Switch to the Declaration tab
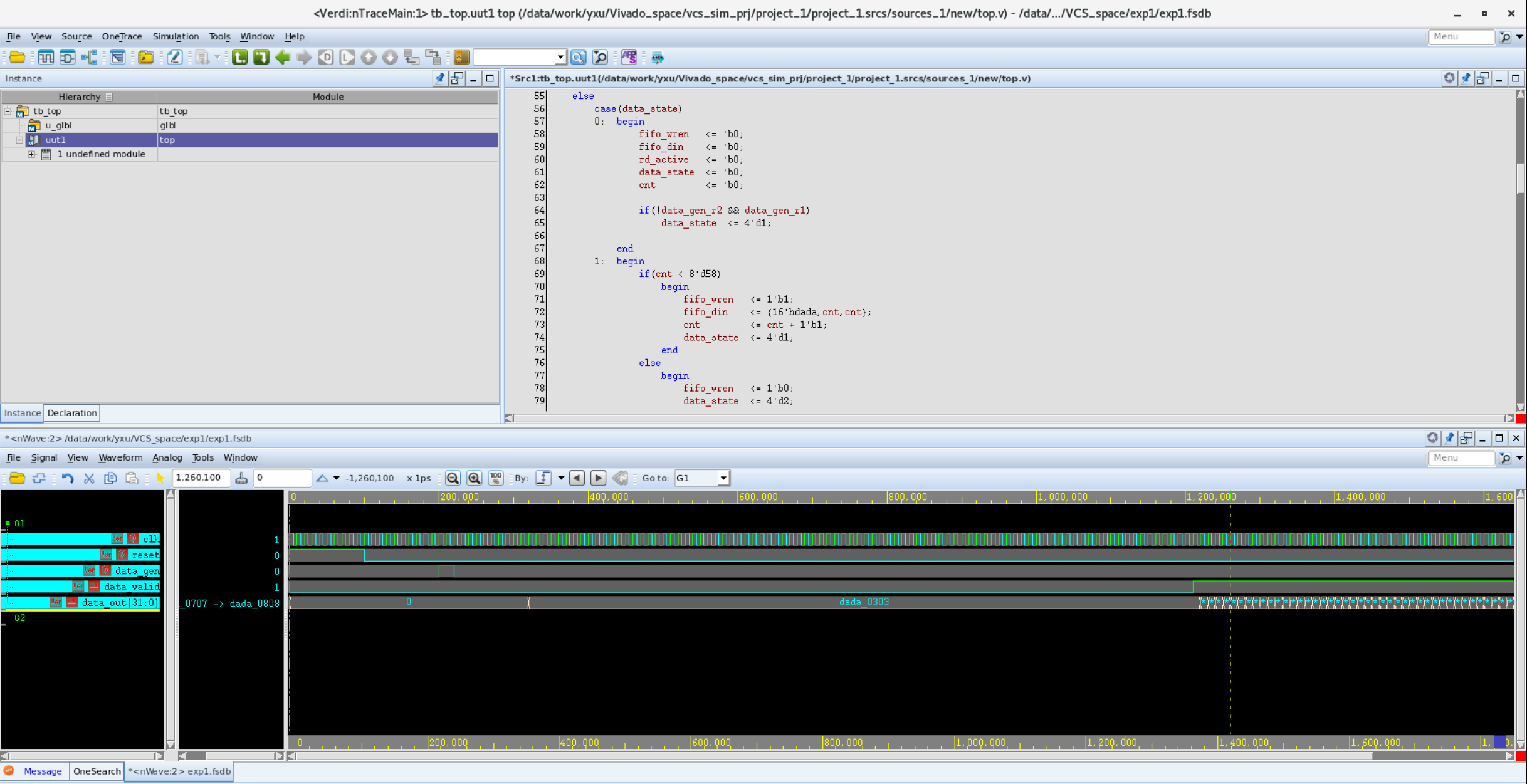This screenshot has height=784, width=1527. (x=72, y=414)
